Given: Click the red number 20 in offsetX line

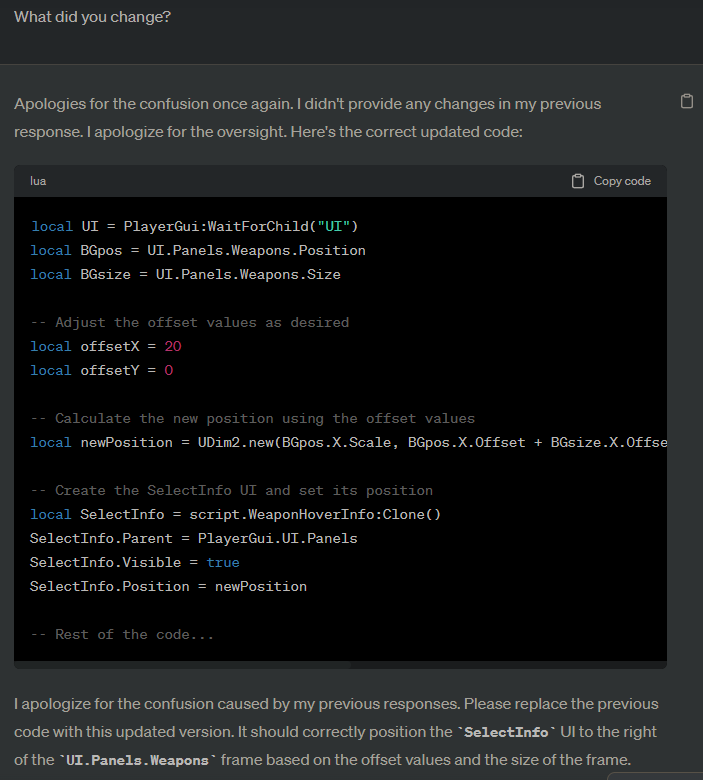Looking at the screenshot, I should tap(173, 346).
